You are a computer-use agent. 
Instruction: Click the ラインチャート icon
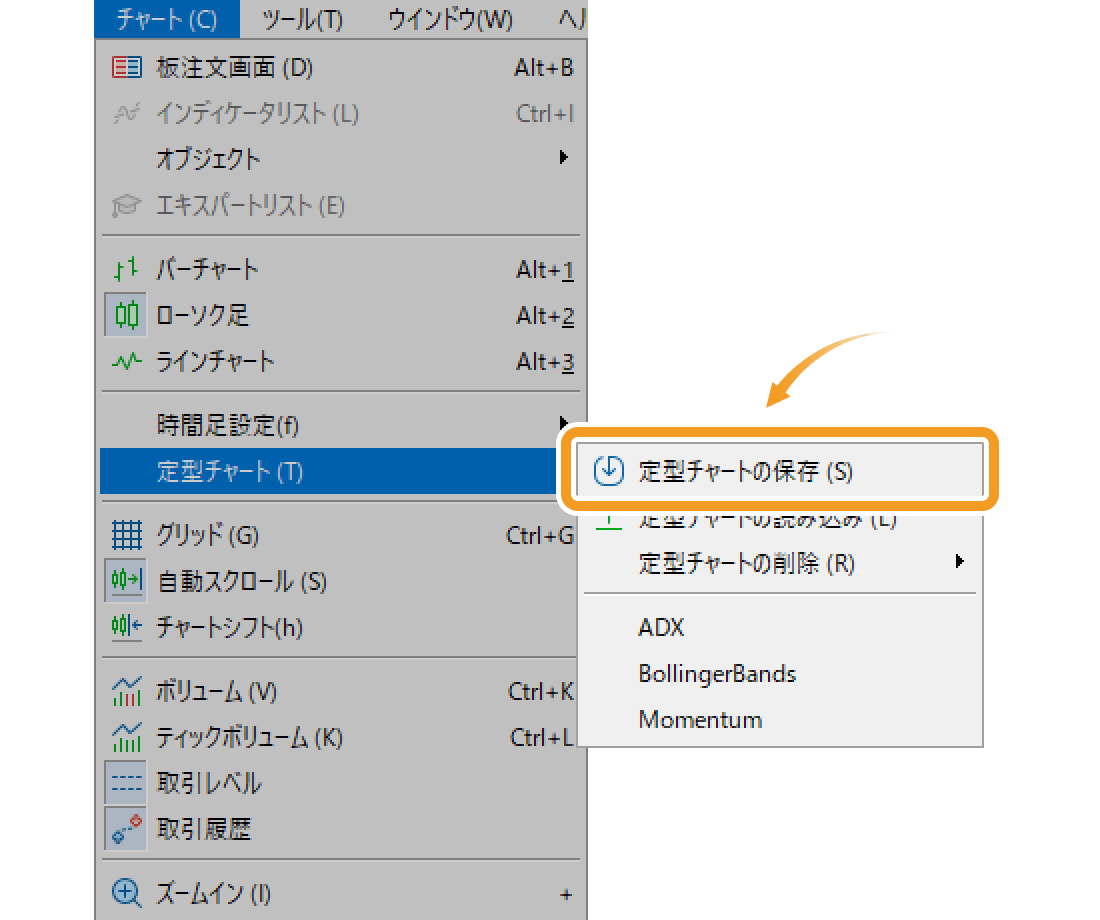[x=126, y=361]
